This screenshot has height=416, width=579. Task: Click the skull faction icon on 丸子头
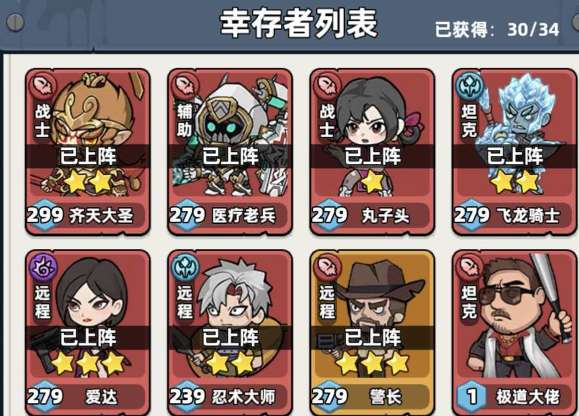tap(328, 86)
